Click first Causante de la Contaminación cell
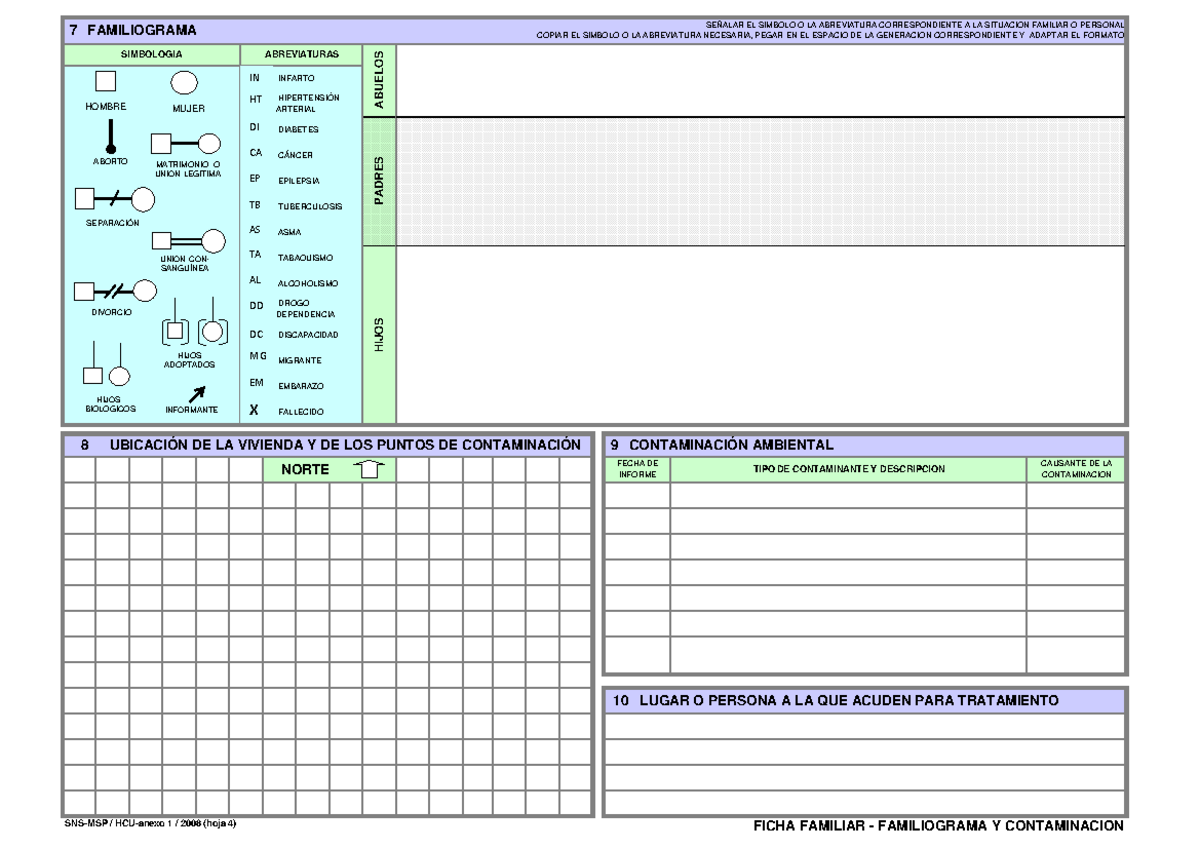The height and width of the screenshot is (849, 1200). coord(1076,496)
